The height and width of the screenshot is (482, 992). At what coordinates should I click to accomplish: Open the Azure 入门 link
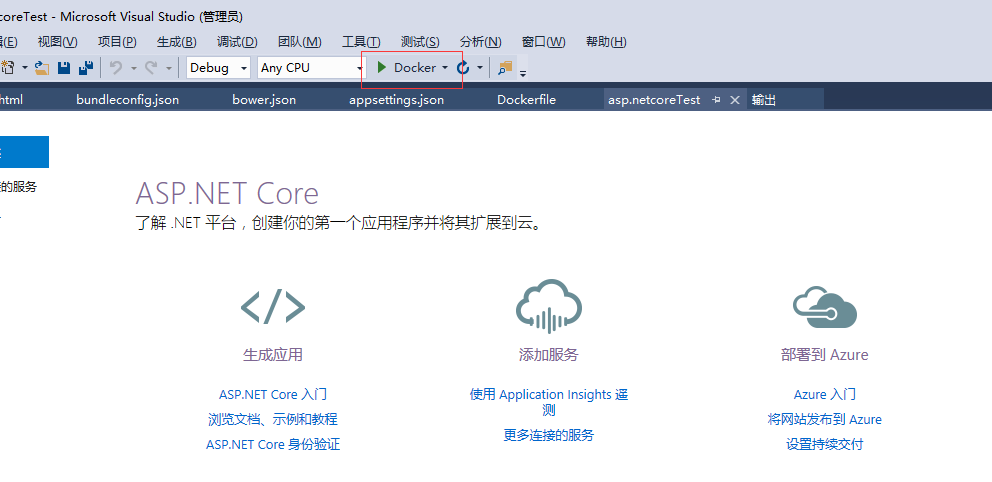coord(824,395)
